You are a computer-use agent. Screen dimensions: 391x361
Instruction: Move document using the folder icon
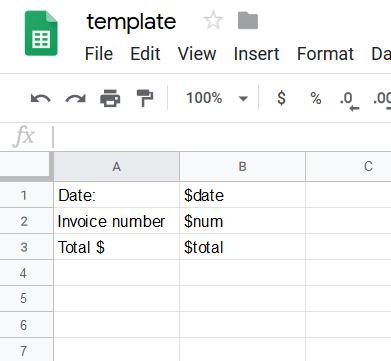point(248,21)
